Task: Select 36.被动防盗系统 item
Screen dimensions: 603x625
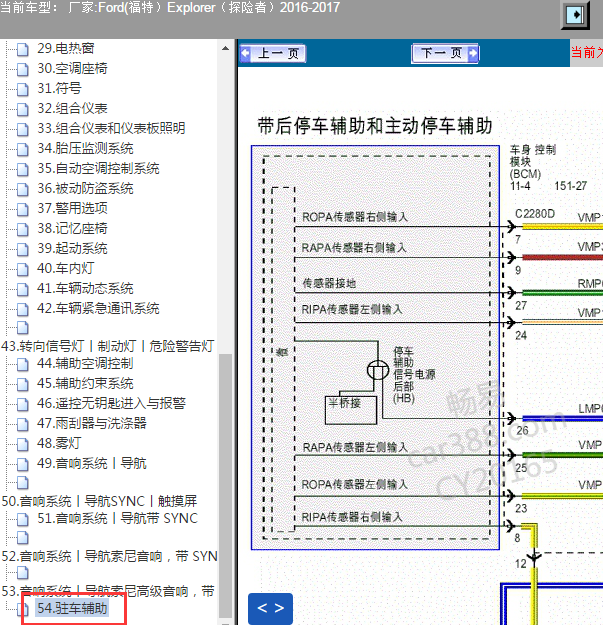Action: pos(85,189)
